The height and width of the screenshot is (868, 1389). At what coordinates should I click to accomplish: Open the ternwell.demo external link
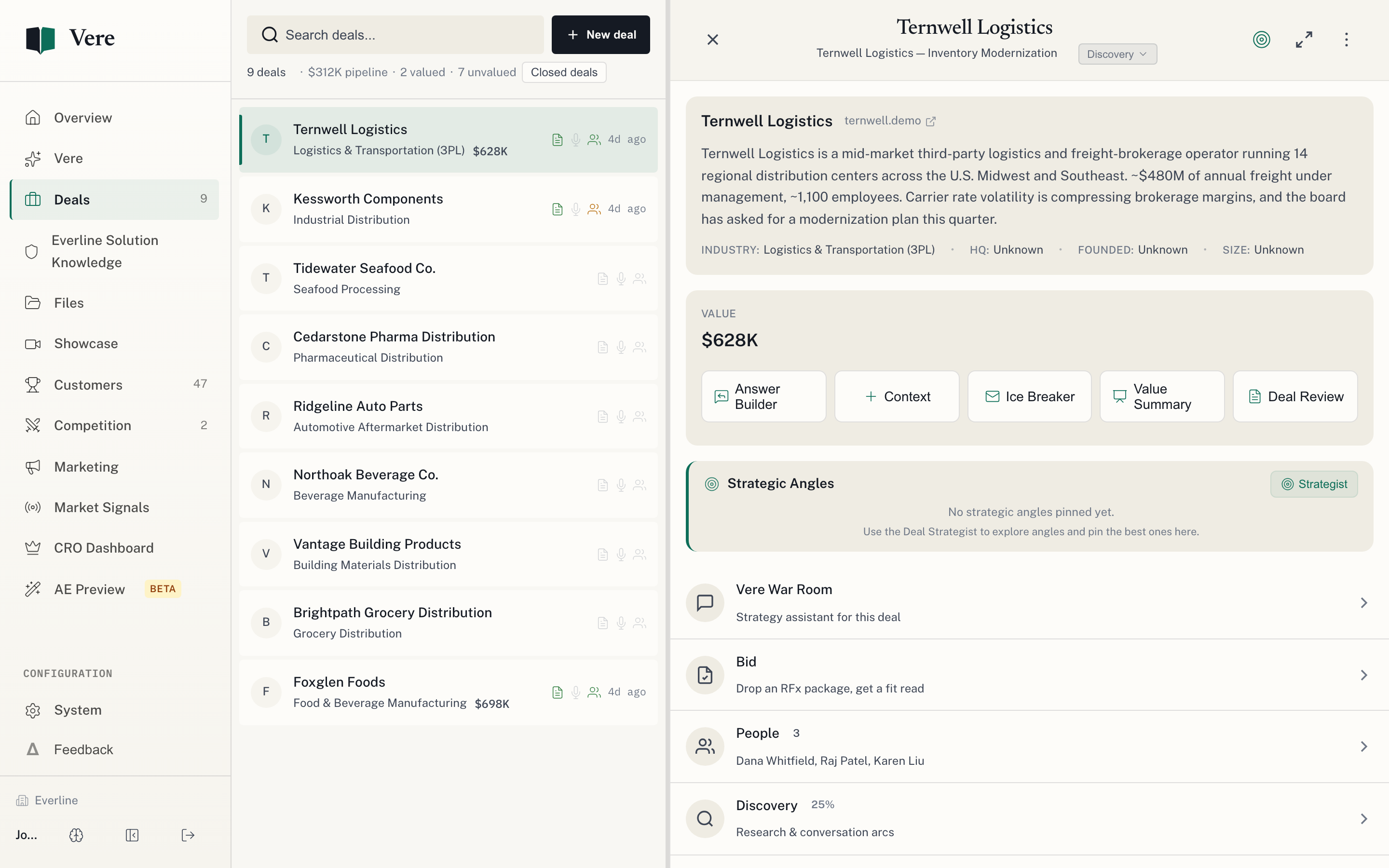890,121
